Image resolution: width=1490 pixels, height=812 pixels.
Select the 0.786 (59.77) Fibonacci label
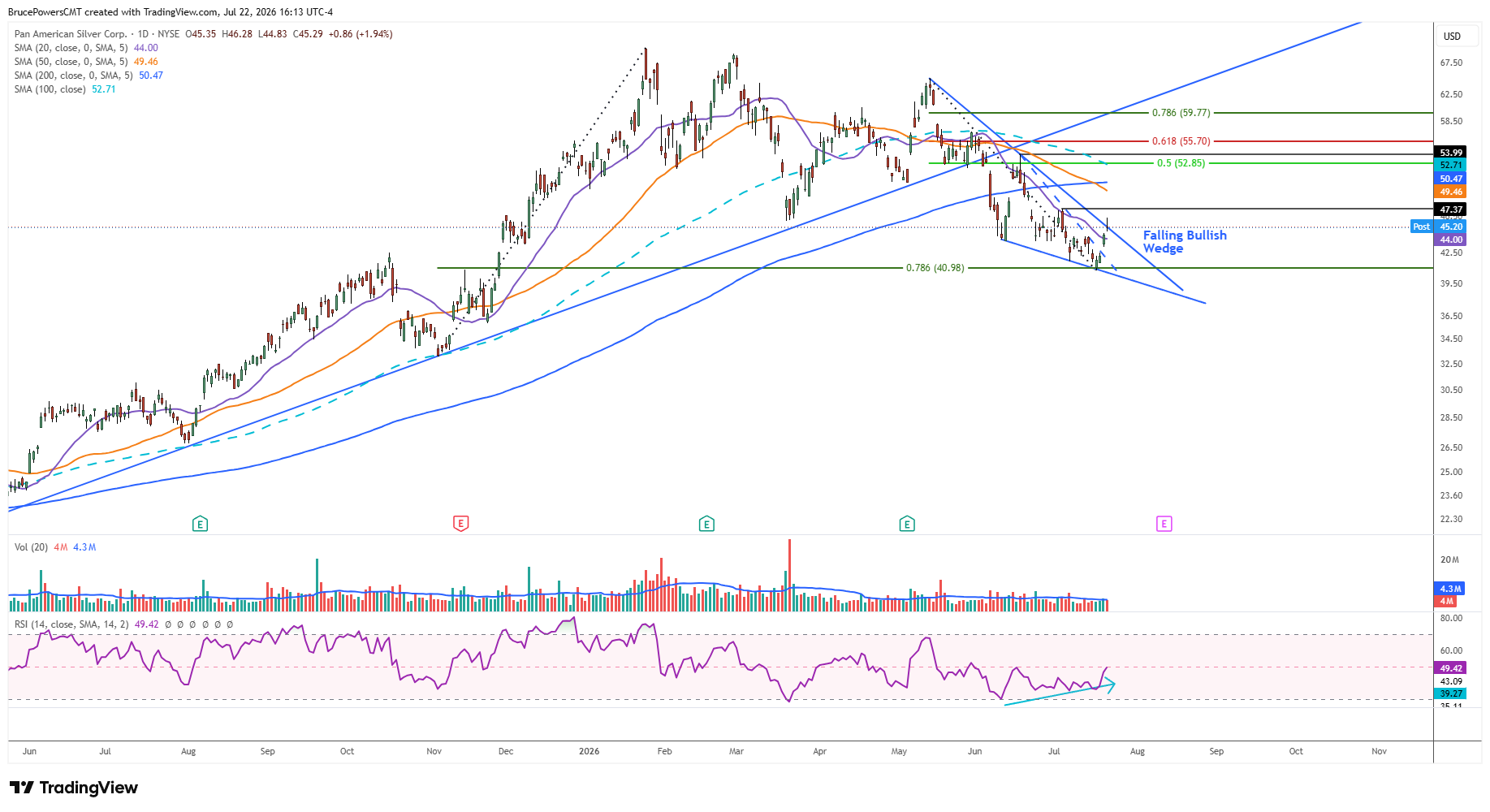[1181, 113]
